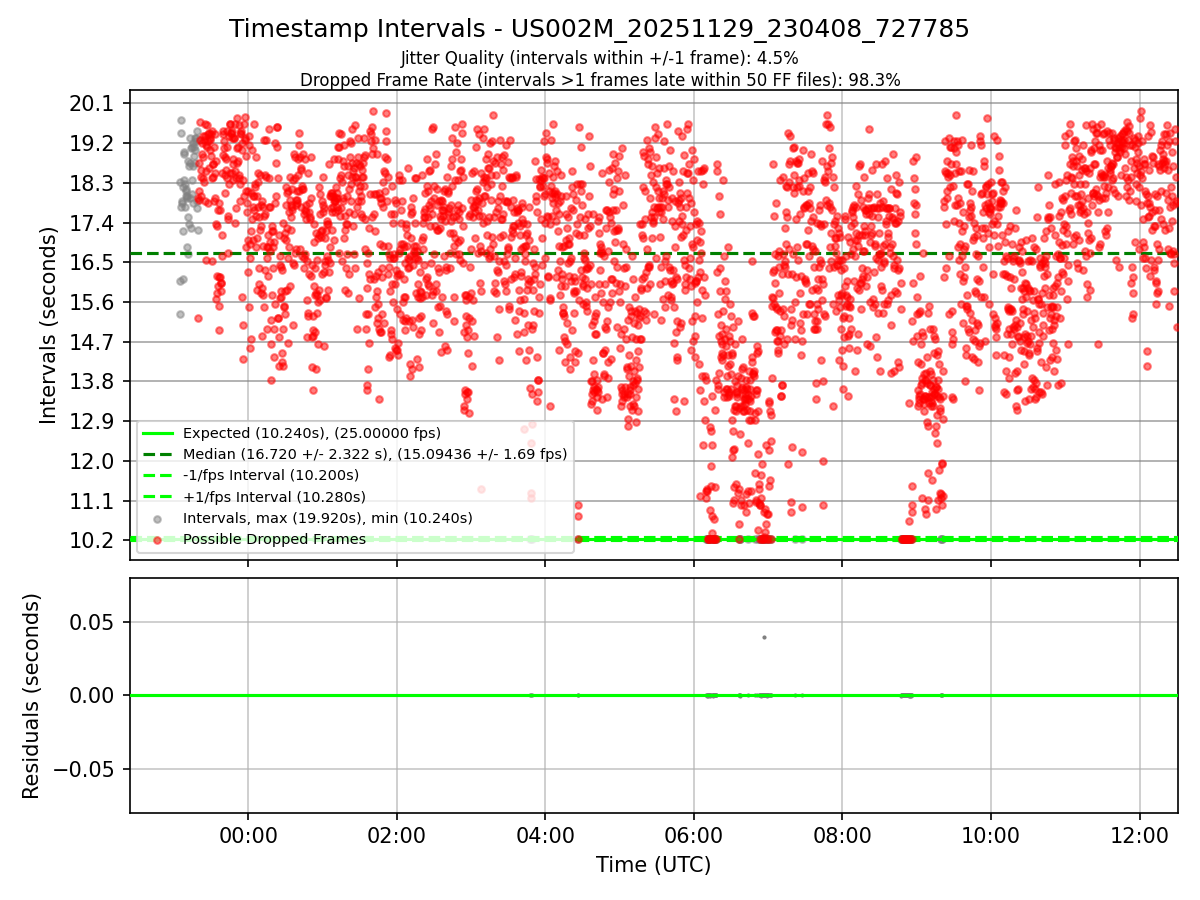
Task: Click the gray dot legend marker for Intervals
Action: (158, 519)
